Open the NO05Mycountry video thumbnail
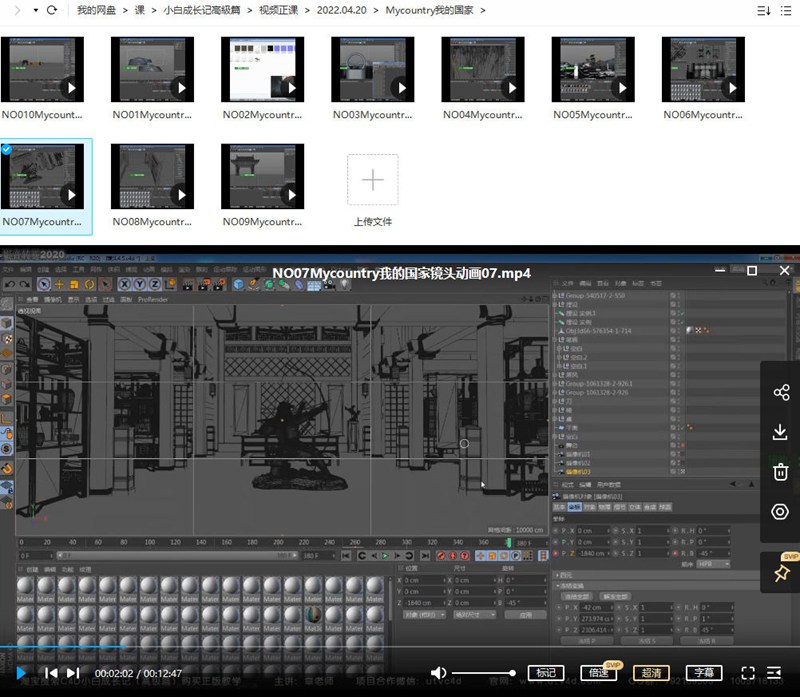 593,69
